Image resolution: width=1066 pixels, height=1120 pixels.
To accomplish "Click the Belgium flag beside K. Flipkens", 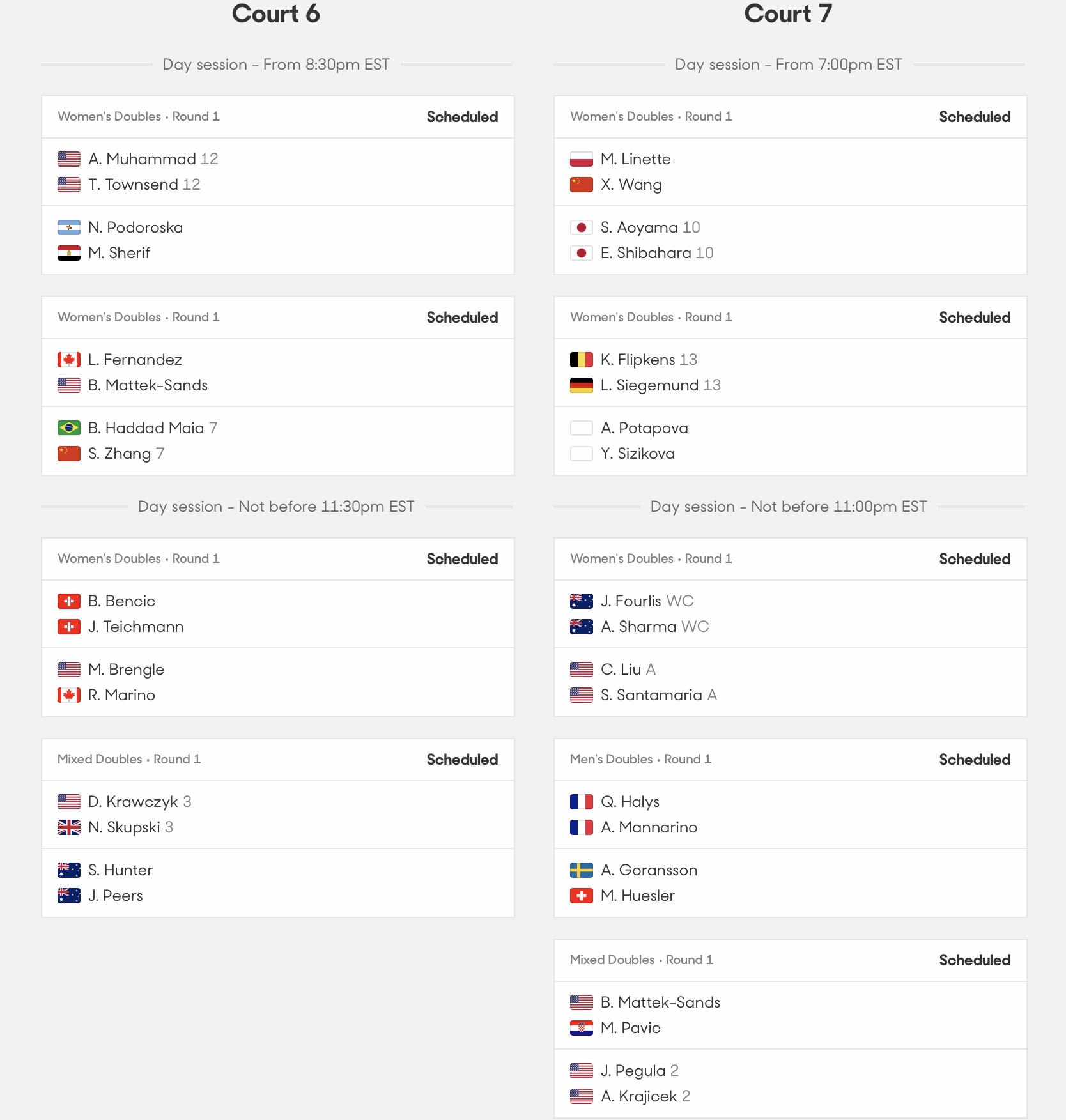I will 581,360.
